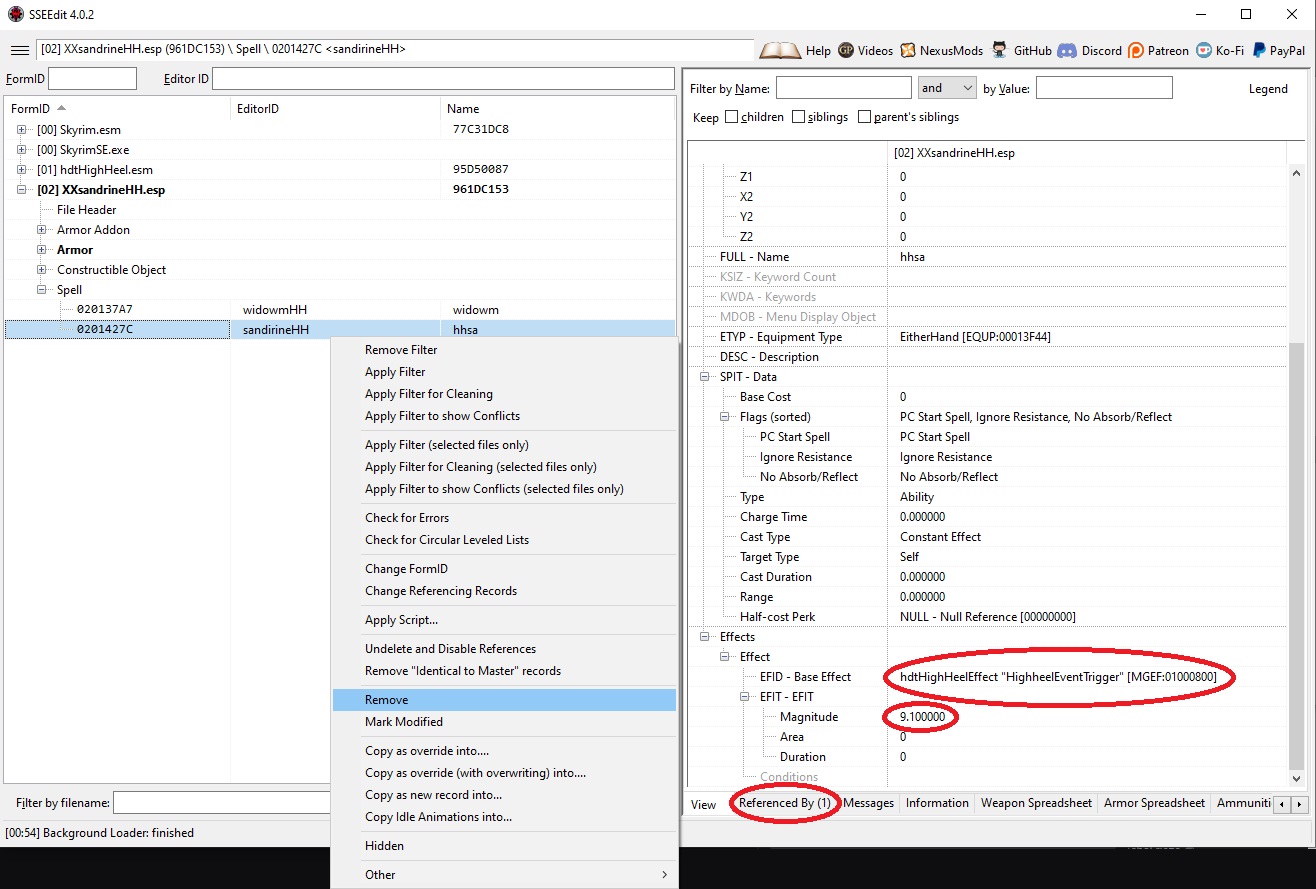Open the Armor Spreadsheet tab
This screenshot has height=889, width=1316.
(x=1154, y=803)
